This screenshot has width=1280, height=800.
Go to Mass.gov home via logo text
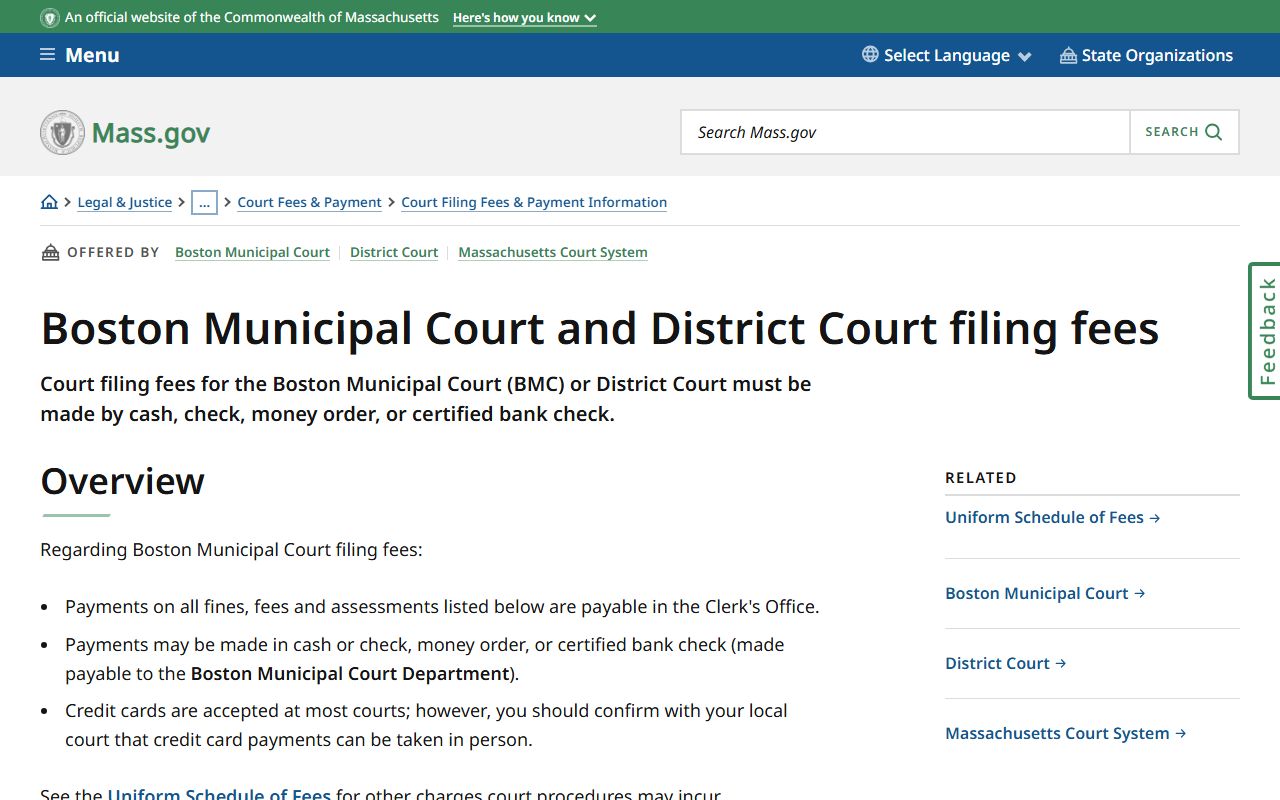click(151, 133)
